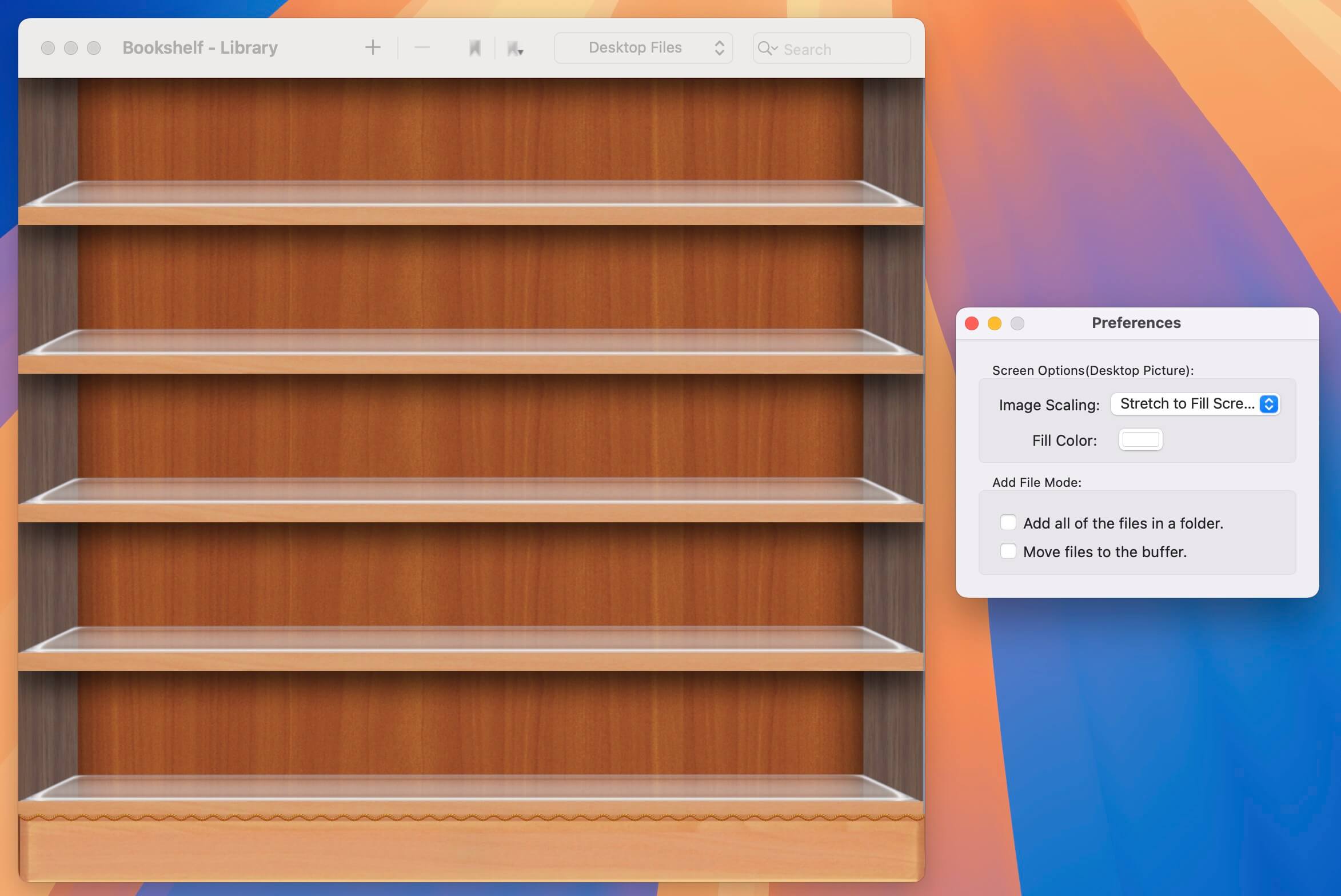
Task: Click the bookmark icon in Bookshelf toolbar
Action: coord(474,48)
